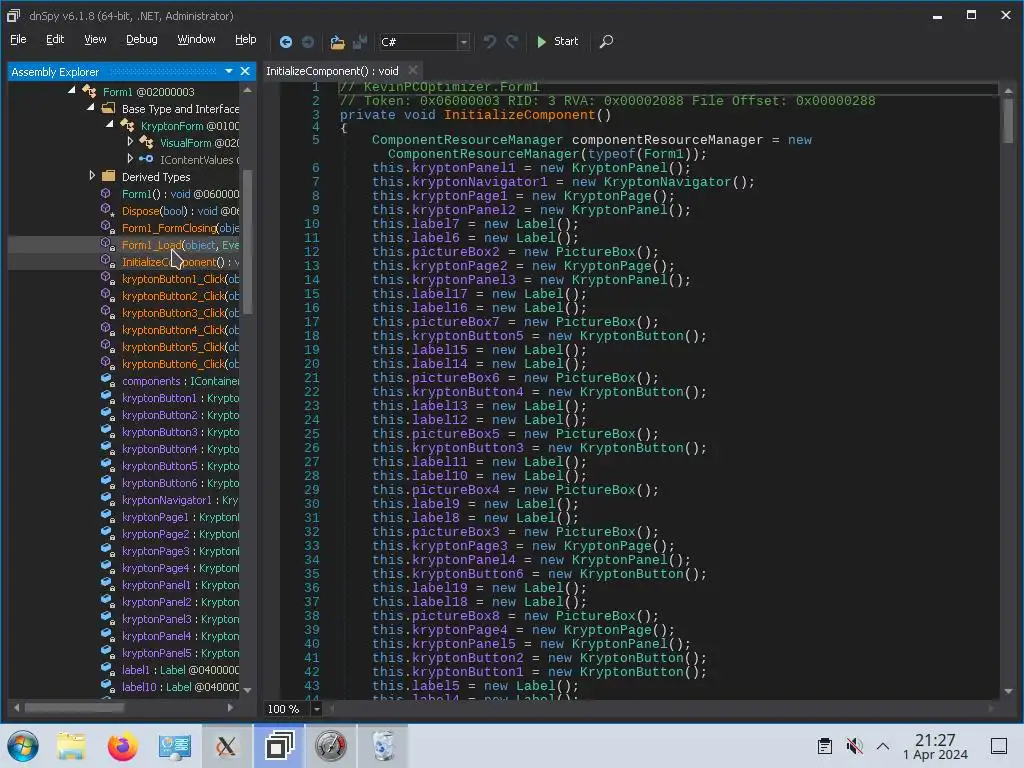Open the 100 % zoom dropdown
The height and width of the screenshot is (768, 1024).
tap(317, 709)
